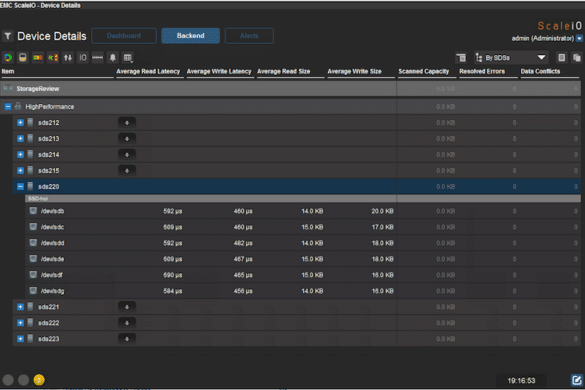Open the admin user menu arrow
This screenshot has width=585, height=390.
coord(579,38)
